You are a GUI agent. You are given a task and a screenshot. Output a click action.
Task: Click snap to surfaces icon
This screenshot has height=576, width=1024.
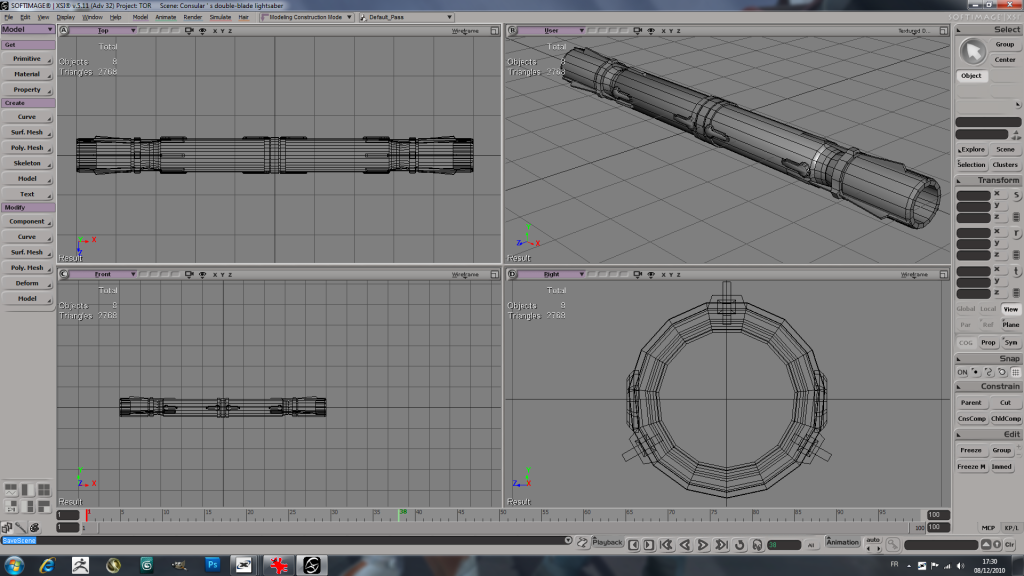tap(1002, 372)
